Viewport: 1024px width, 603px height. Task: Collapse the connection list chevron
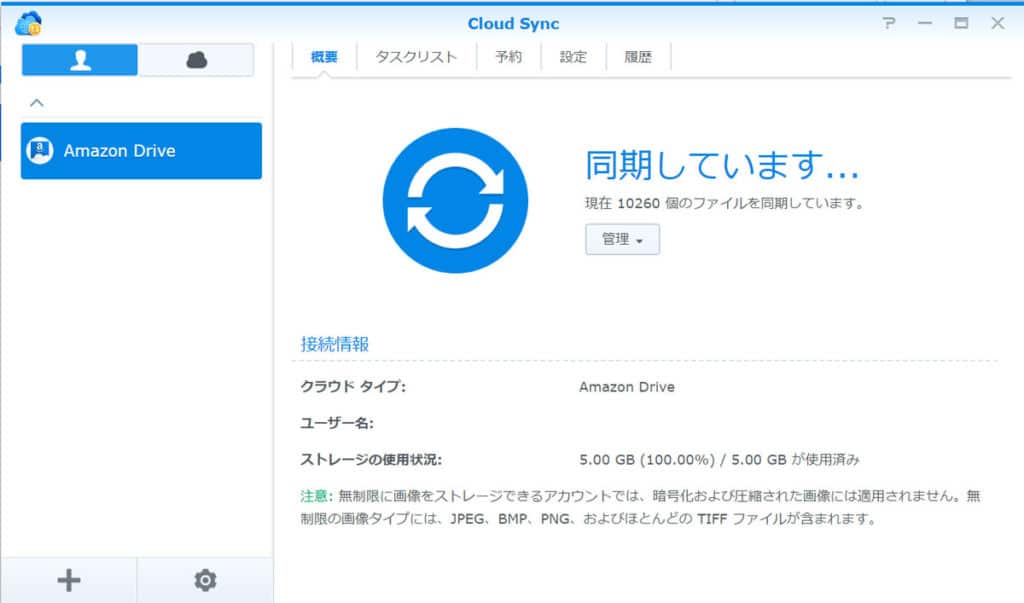coord(37,103)
